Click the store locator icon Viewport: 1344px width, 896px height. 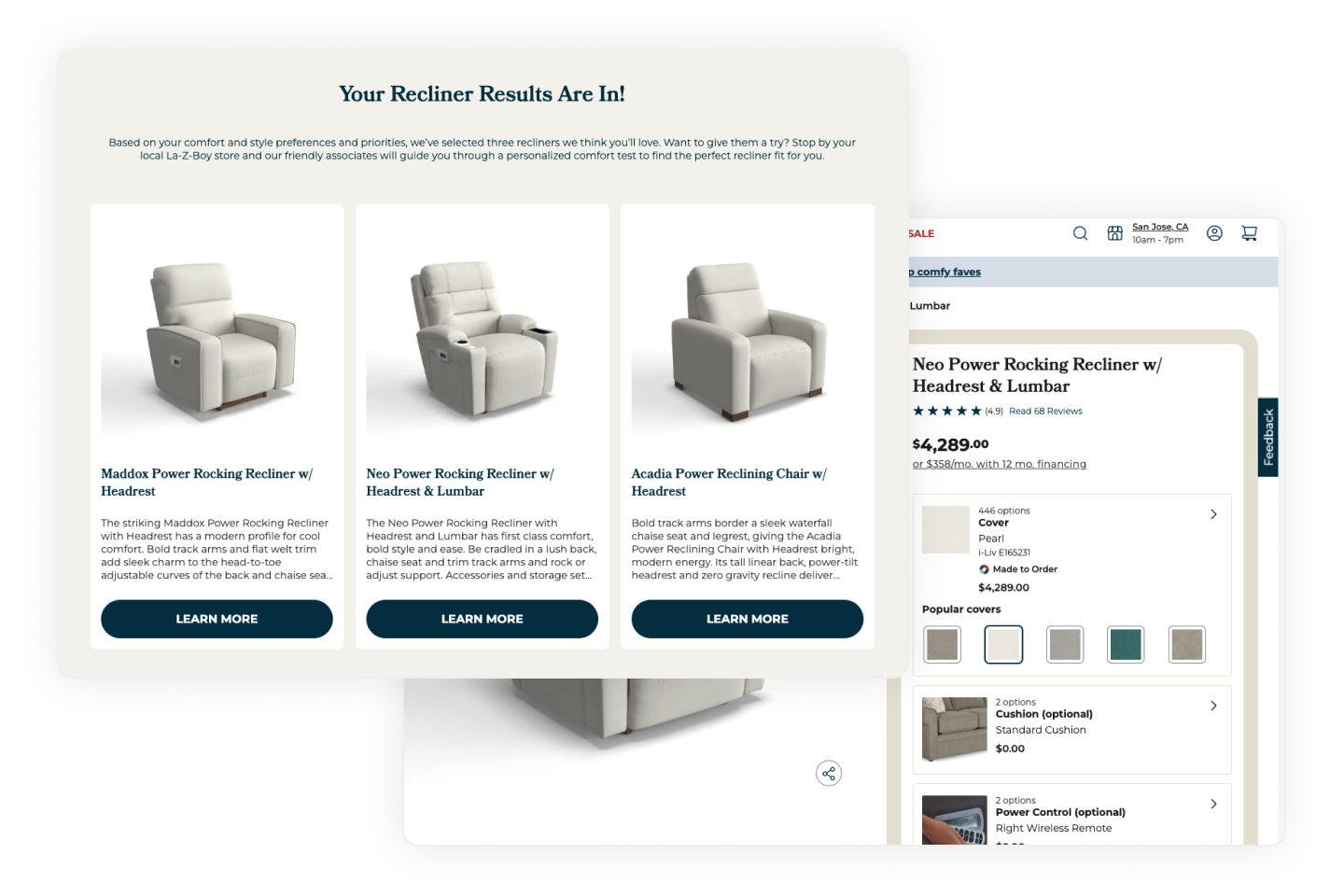(x=1114, y=233)
